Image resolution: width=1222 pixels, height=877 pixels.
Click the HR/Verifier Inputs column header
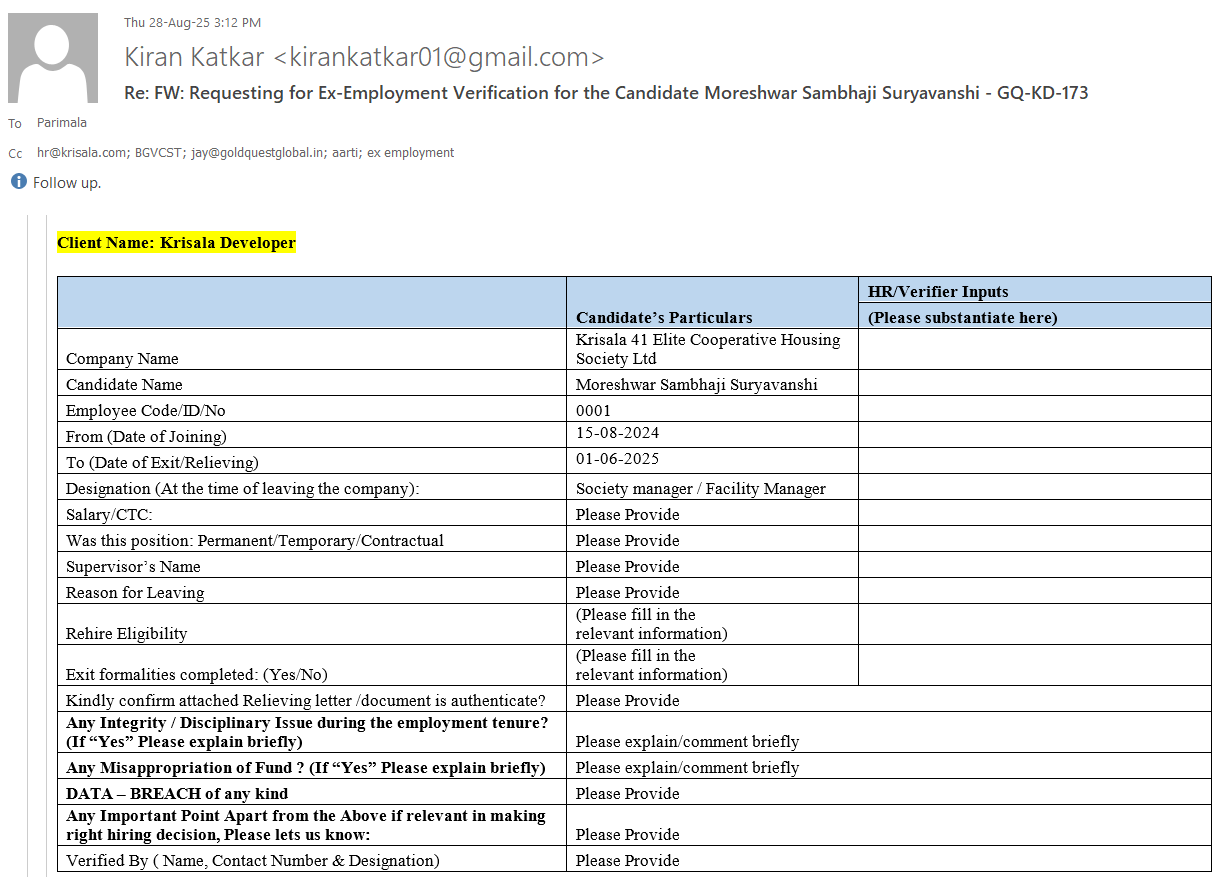938,292
